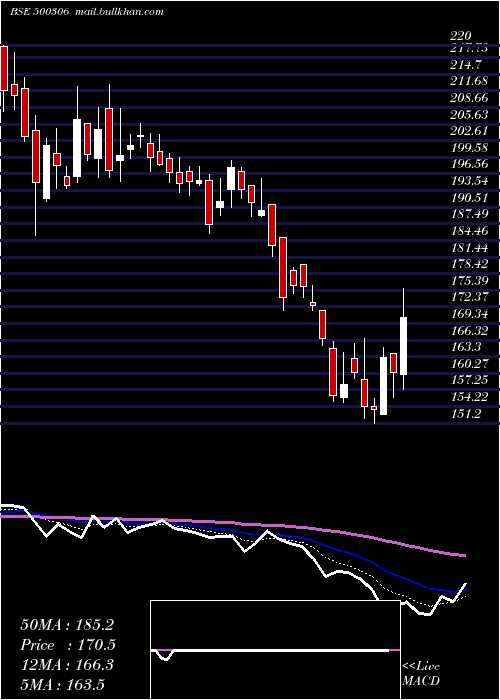Click the '12MA : 166.3' readout

point(67,665)
